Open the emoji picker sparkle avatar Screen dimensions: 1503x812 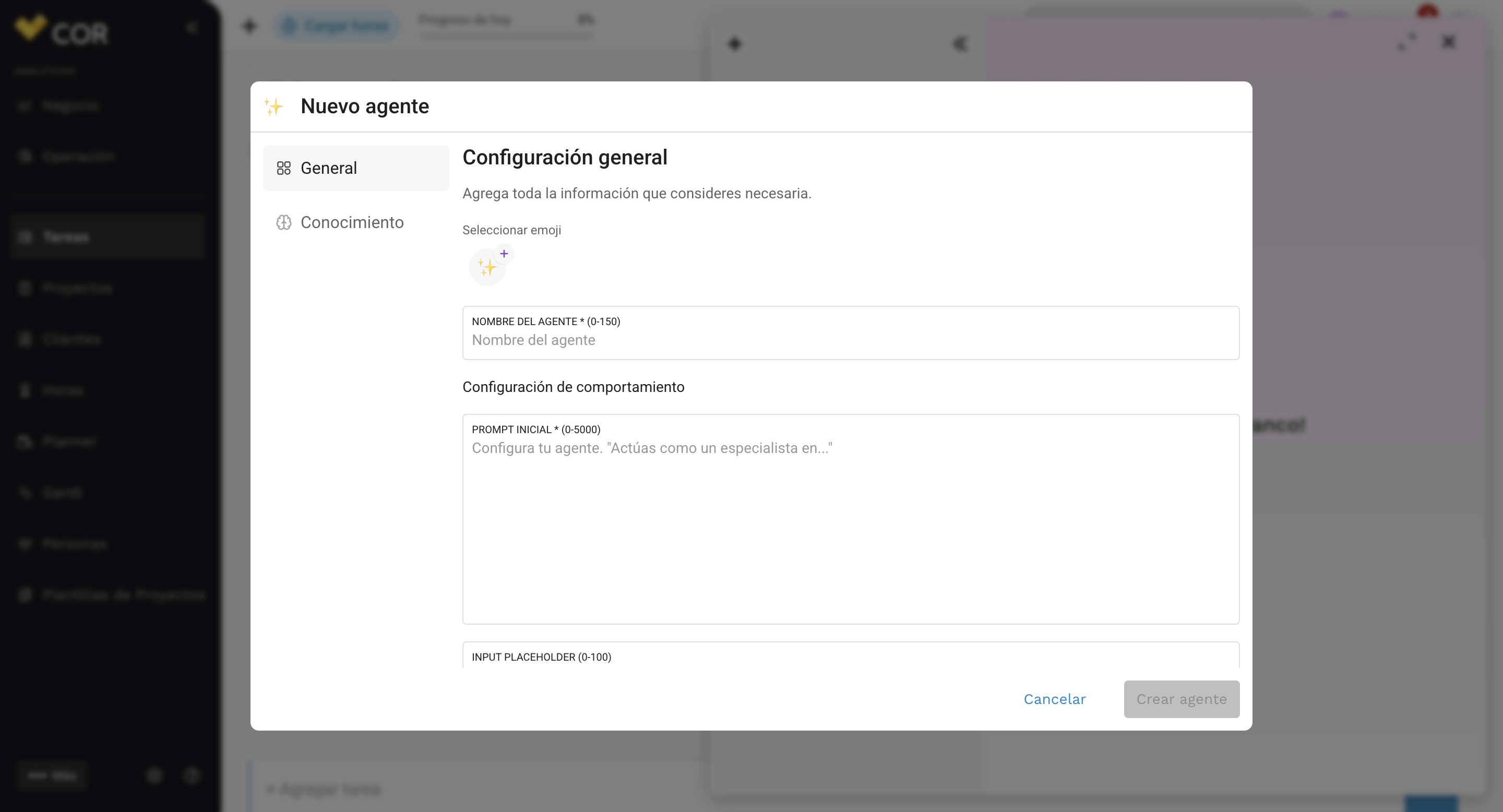(487, 267)
